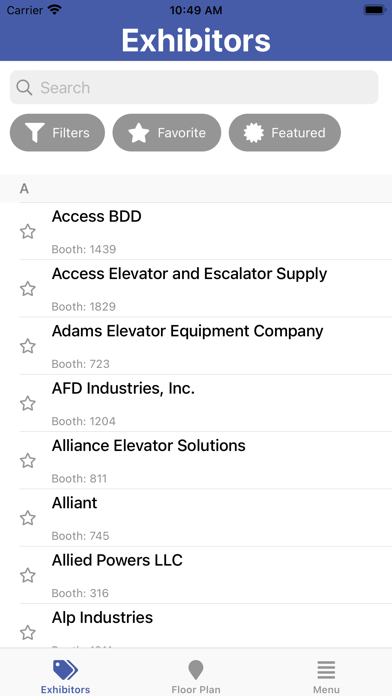This screenshot has height=696, width=392.
Task: View Allied Powers LLC exhibitor page
Action: (x=206, y=575)
